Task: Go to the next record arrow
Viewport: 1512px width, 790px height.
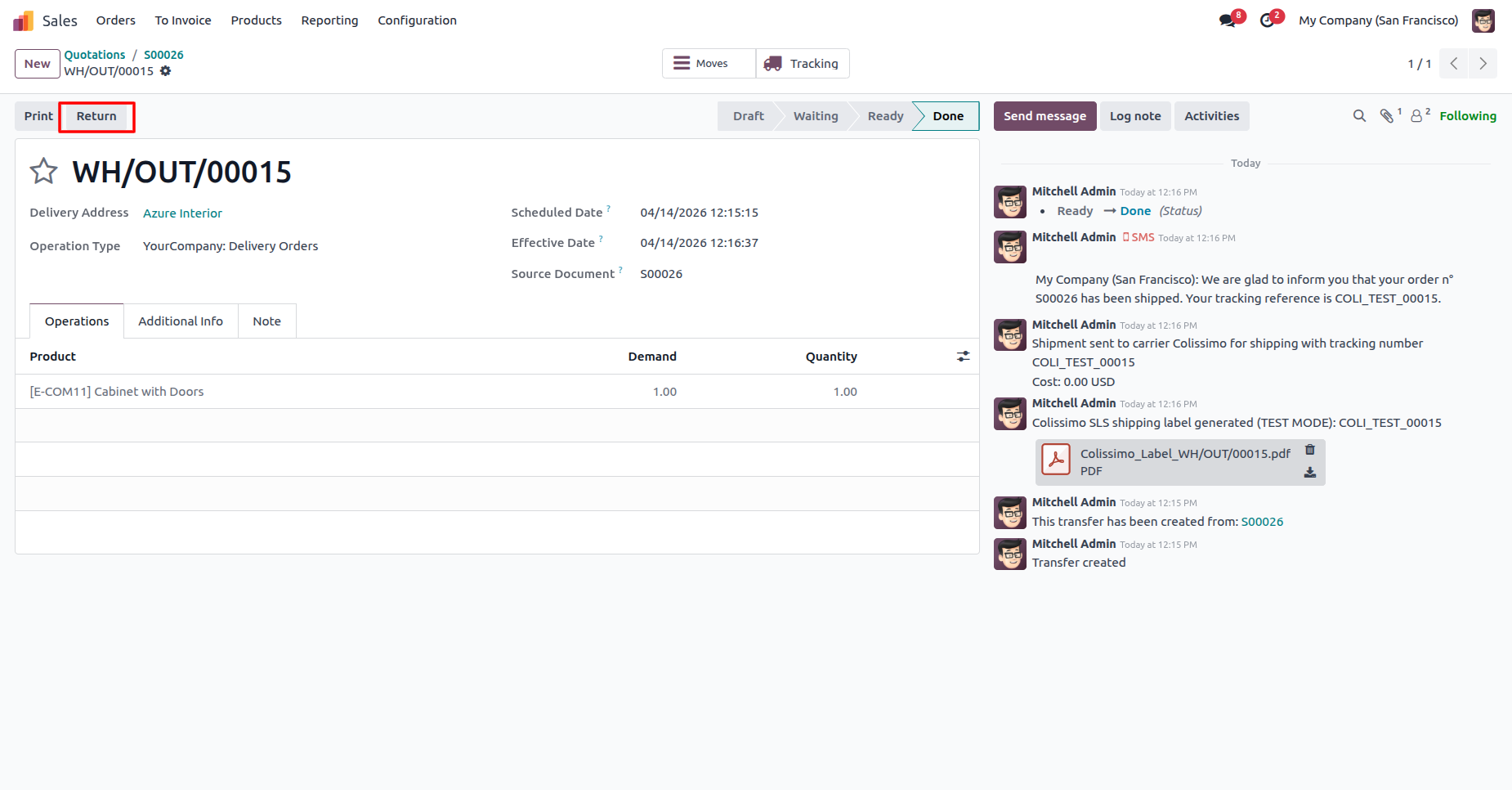Action: [x=1483, y=64]
